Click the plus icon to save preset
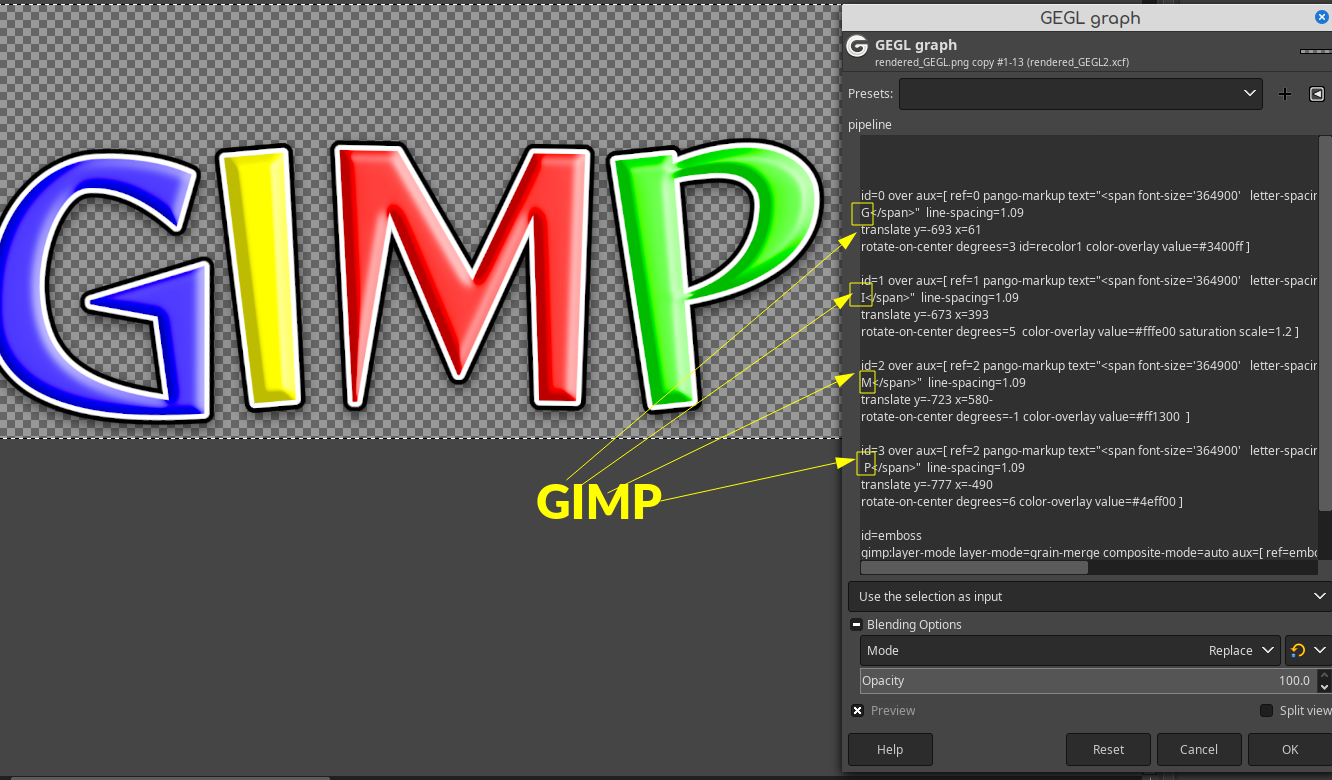Image resolution: width=1332 pixels, height=780 pixels. coord(1285,94)
